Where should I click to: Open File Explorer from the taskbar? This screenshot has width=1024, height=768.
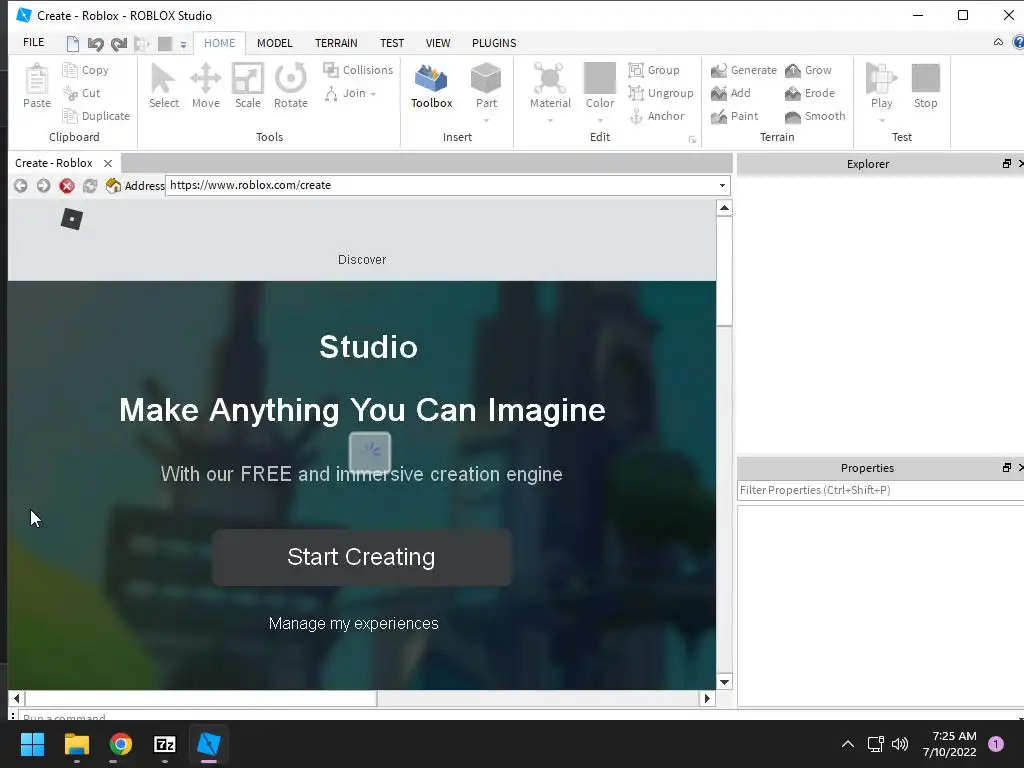coord(76,744)
